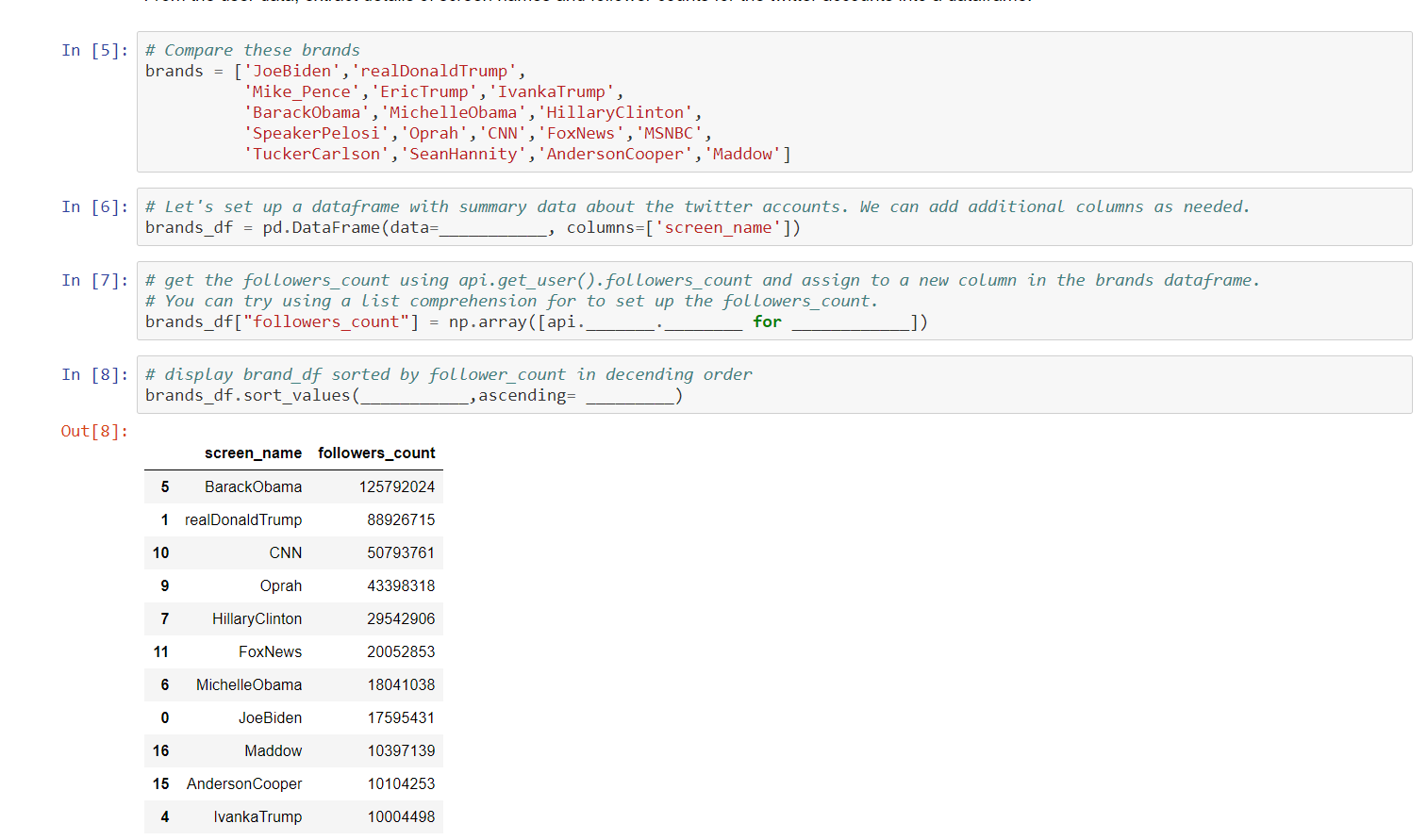Viewport: 1427px width, 840px height.
Task: Click the 'MSNBC' string in the brands code
Action: coord(669,133)
